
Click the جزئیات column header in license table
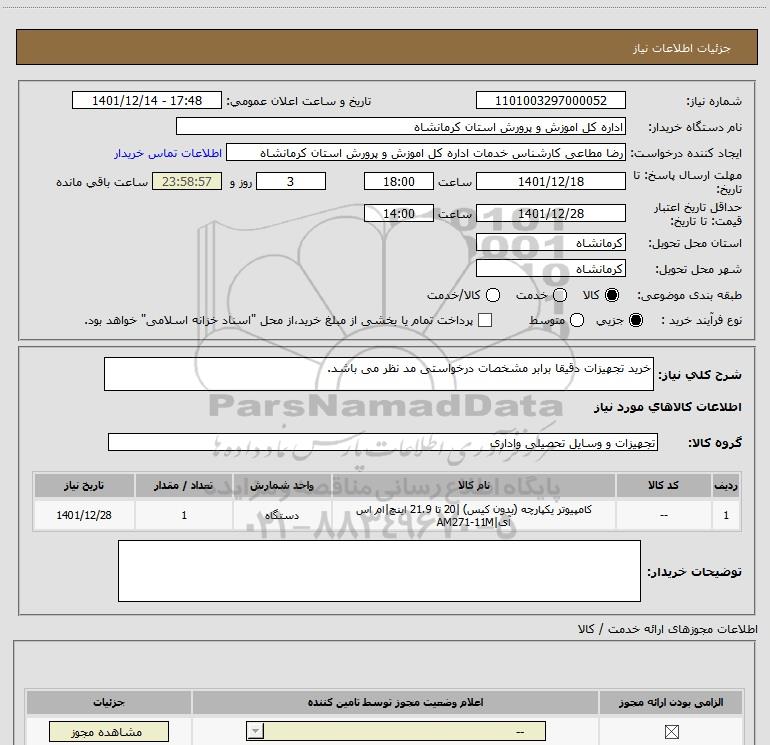pyautogui.click(x=109, y=702)
